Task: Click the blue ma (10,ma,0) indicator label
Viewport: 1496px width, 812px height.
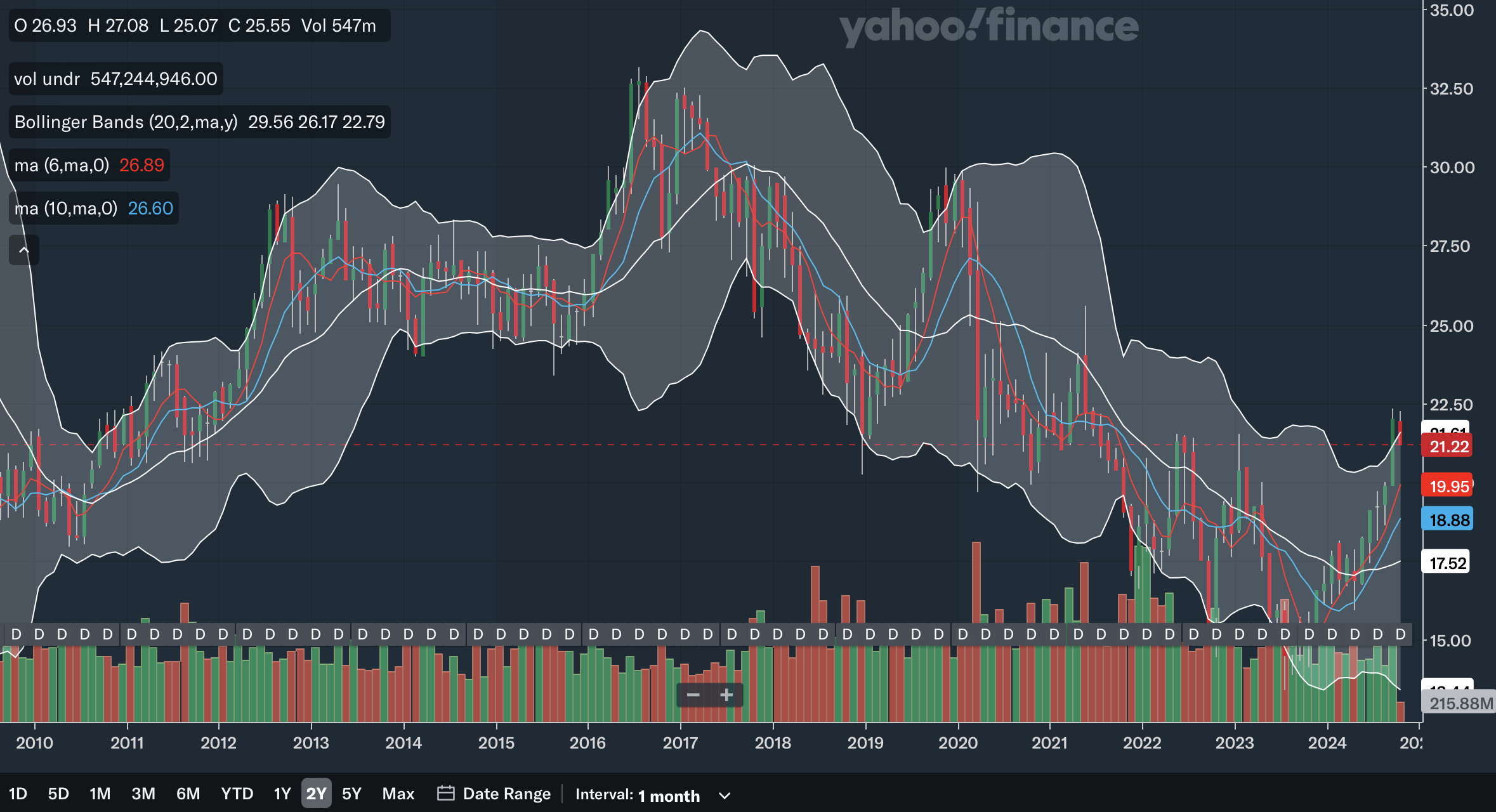Action: tap(65, 208)
